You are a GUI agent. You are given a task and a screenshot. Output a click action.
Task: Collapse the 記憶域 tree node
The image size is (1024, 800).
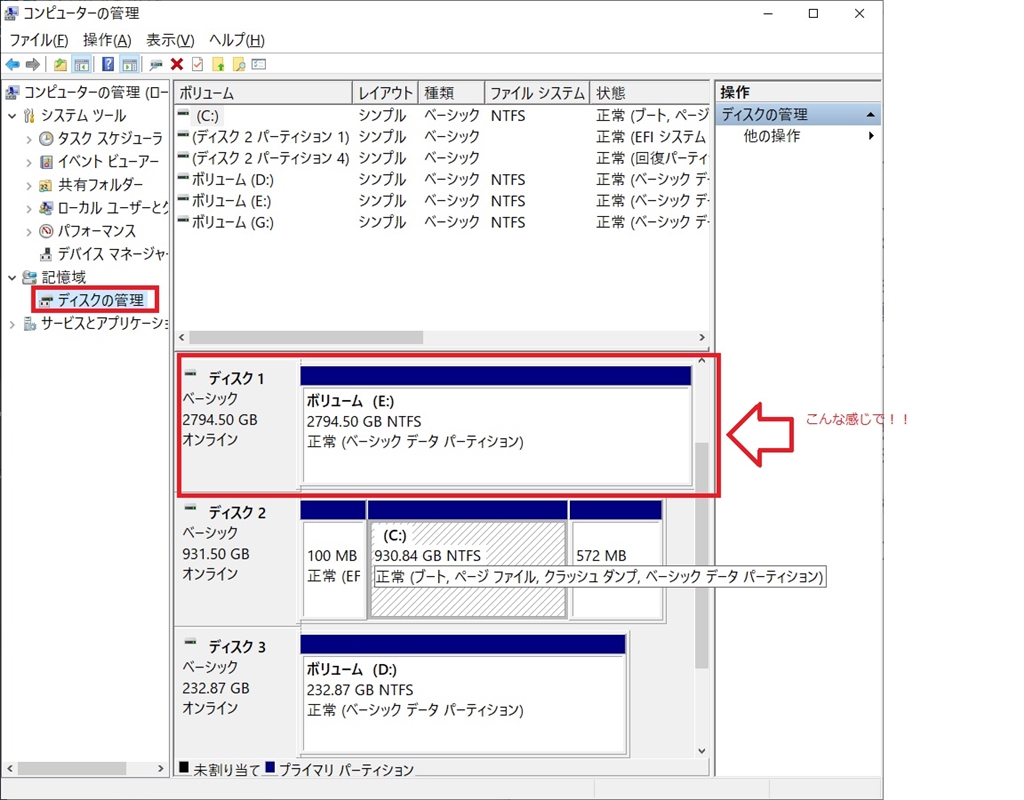(x=12, y=278)
